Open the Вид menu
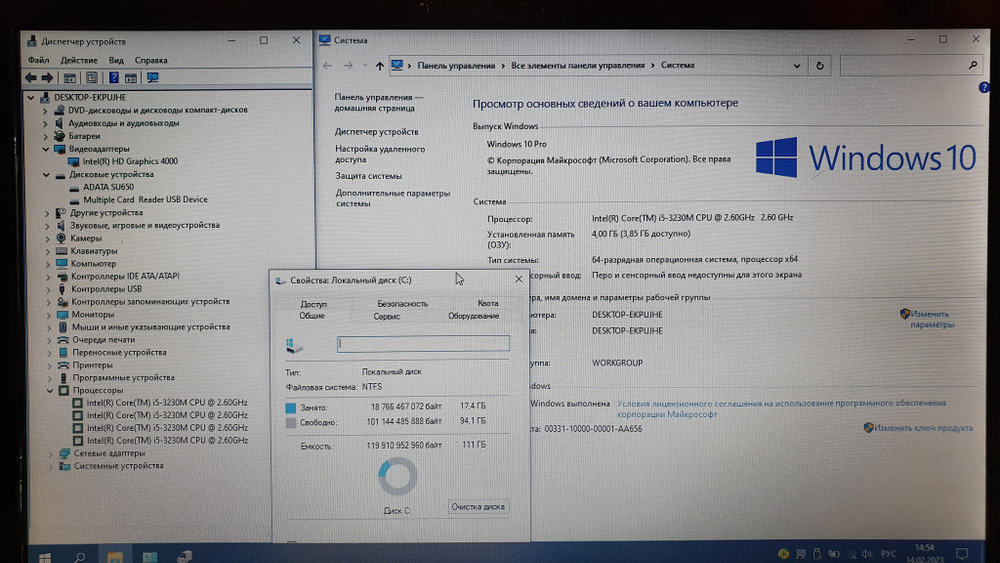Image resolution: width=1000 pixels, height=563 pixels. tap(116, 60)
